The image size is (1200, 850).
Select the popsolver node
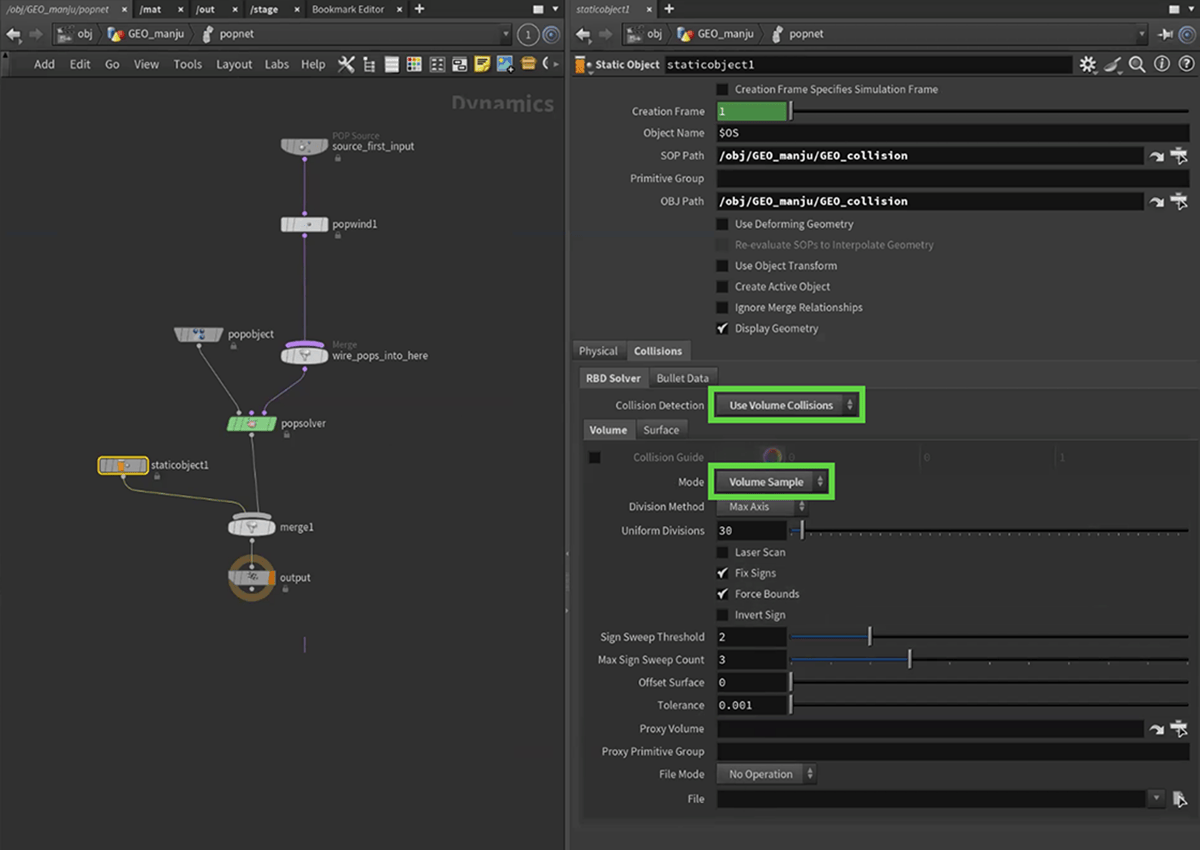point(251,424)
